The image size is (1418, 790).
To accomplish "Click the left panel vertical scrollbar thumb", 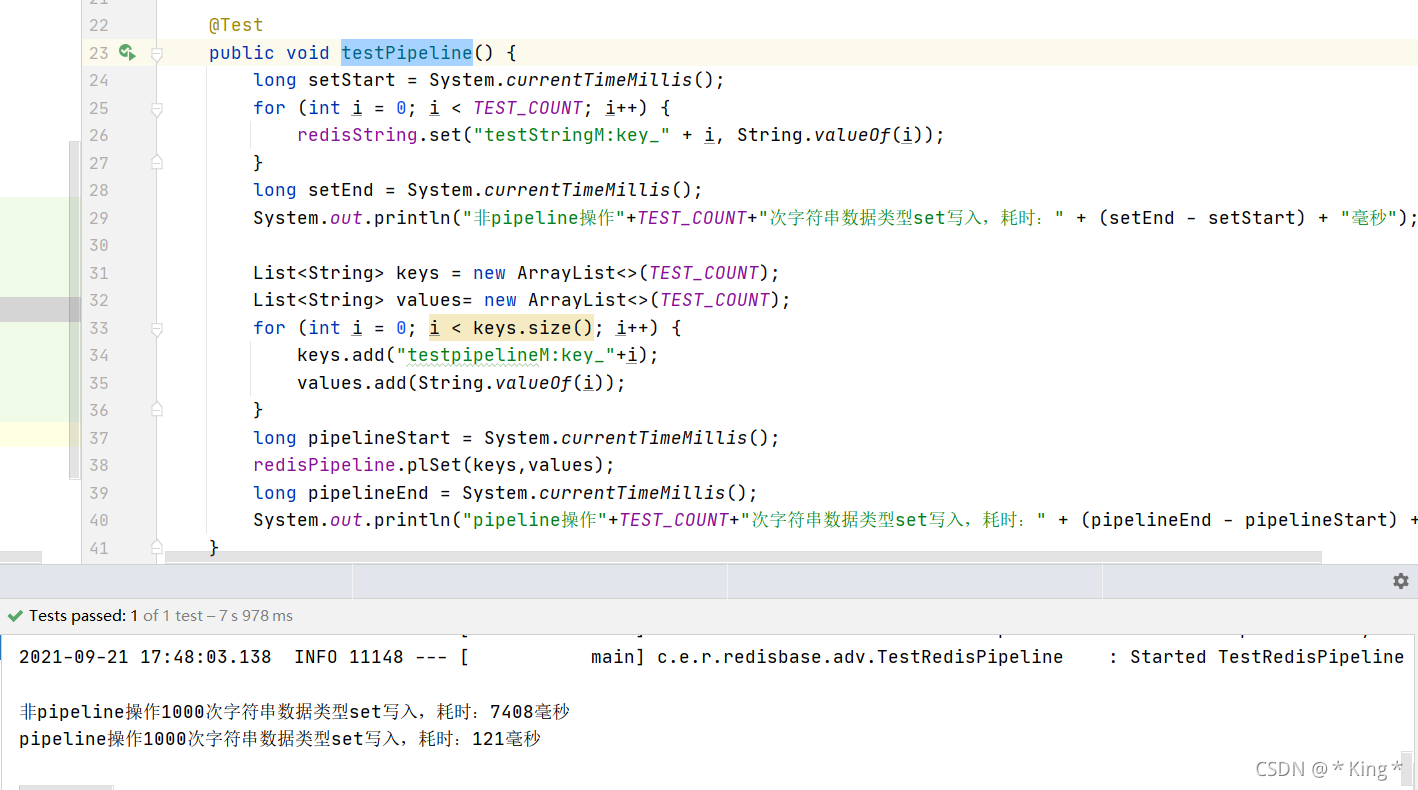I will 74,310.
